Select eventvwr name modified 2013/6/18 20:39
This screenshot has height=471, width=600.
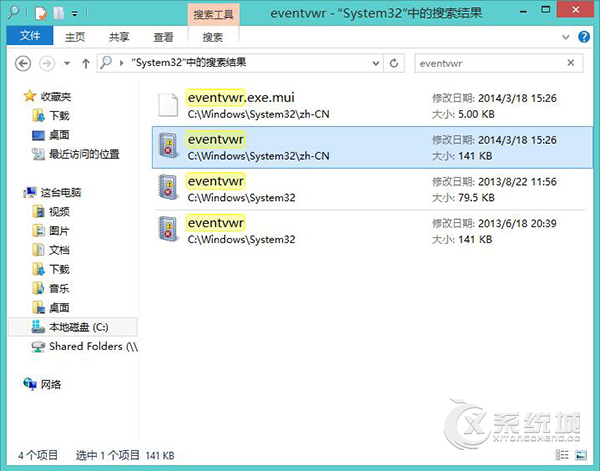(x=215, y=223)
